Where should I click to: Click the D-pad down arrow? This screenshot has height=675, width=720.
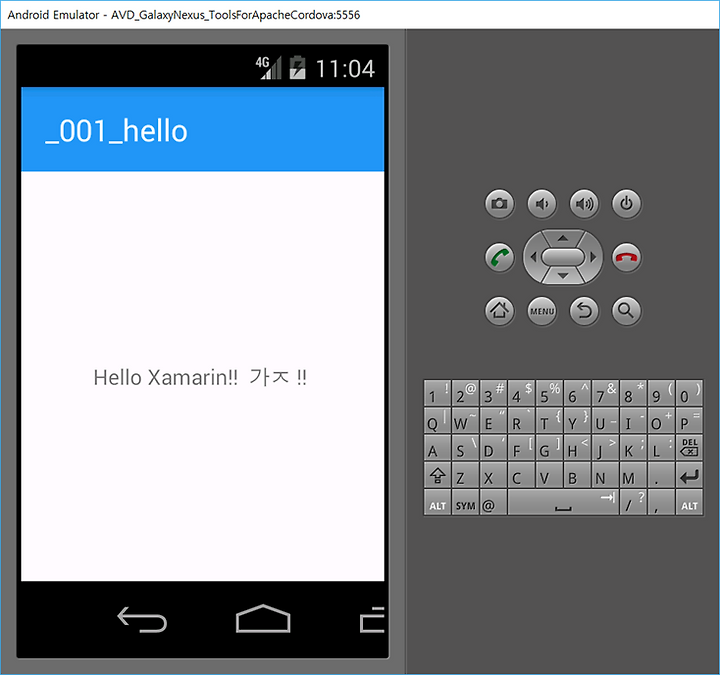point(563,276)
